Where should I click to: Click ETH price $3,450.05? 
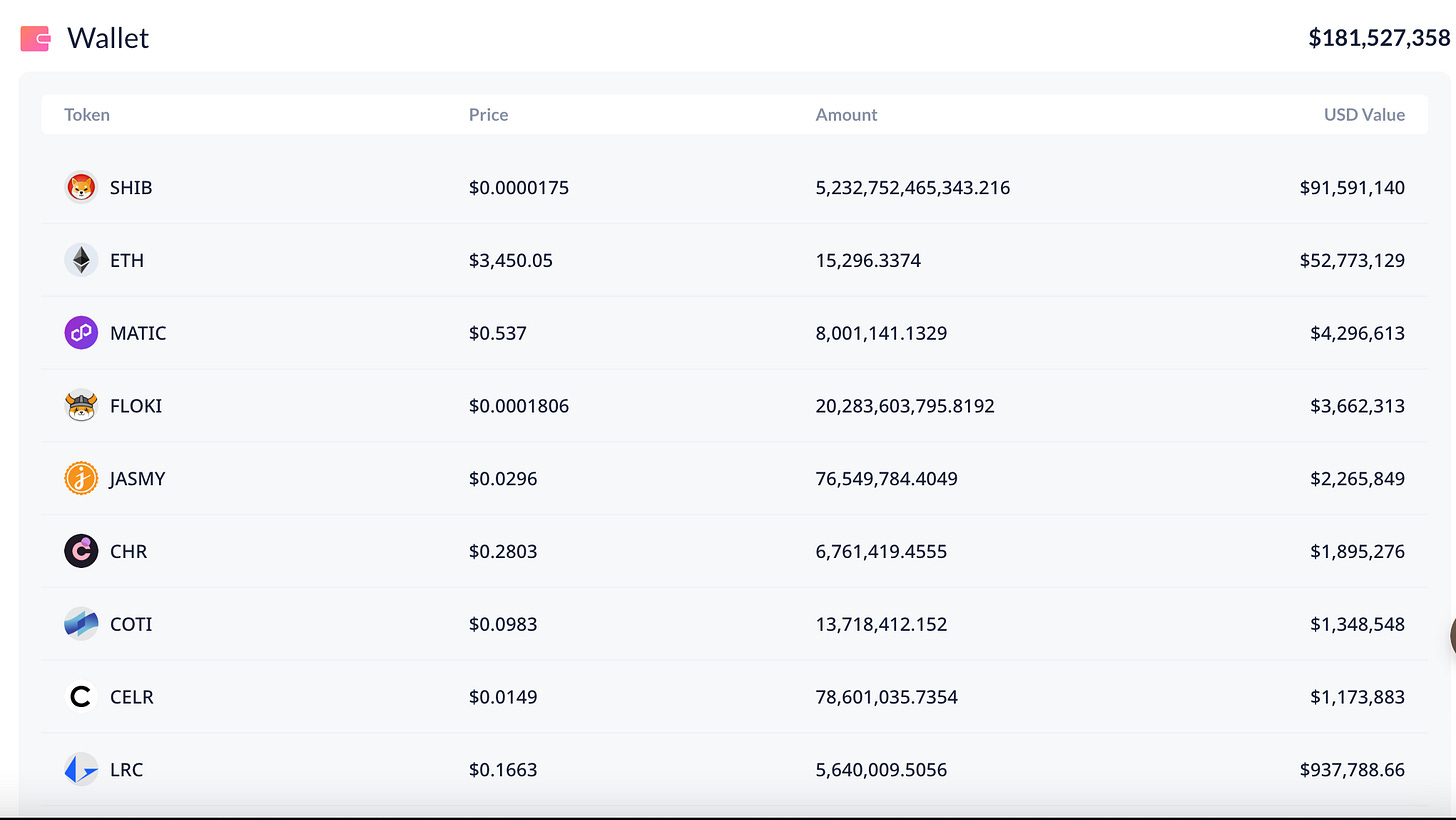point(511,260)
